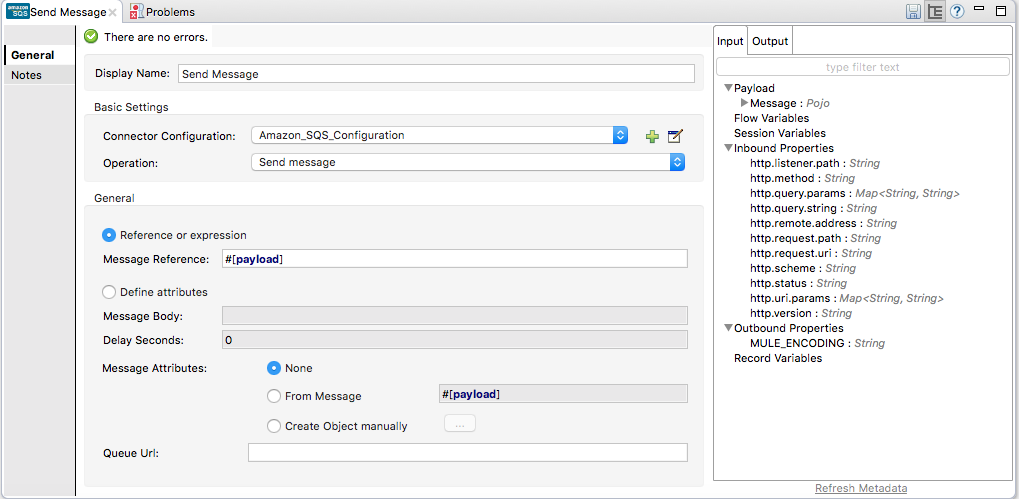The width and height of the screenshot is (1019, 499).
Task: Close the Send Message tab
Action: tap(112, 12)
